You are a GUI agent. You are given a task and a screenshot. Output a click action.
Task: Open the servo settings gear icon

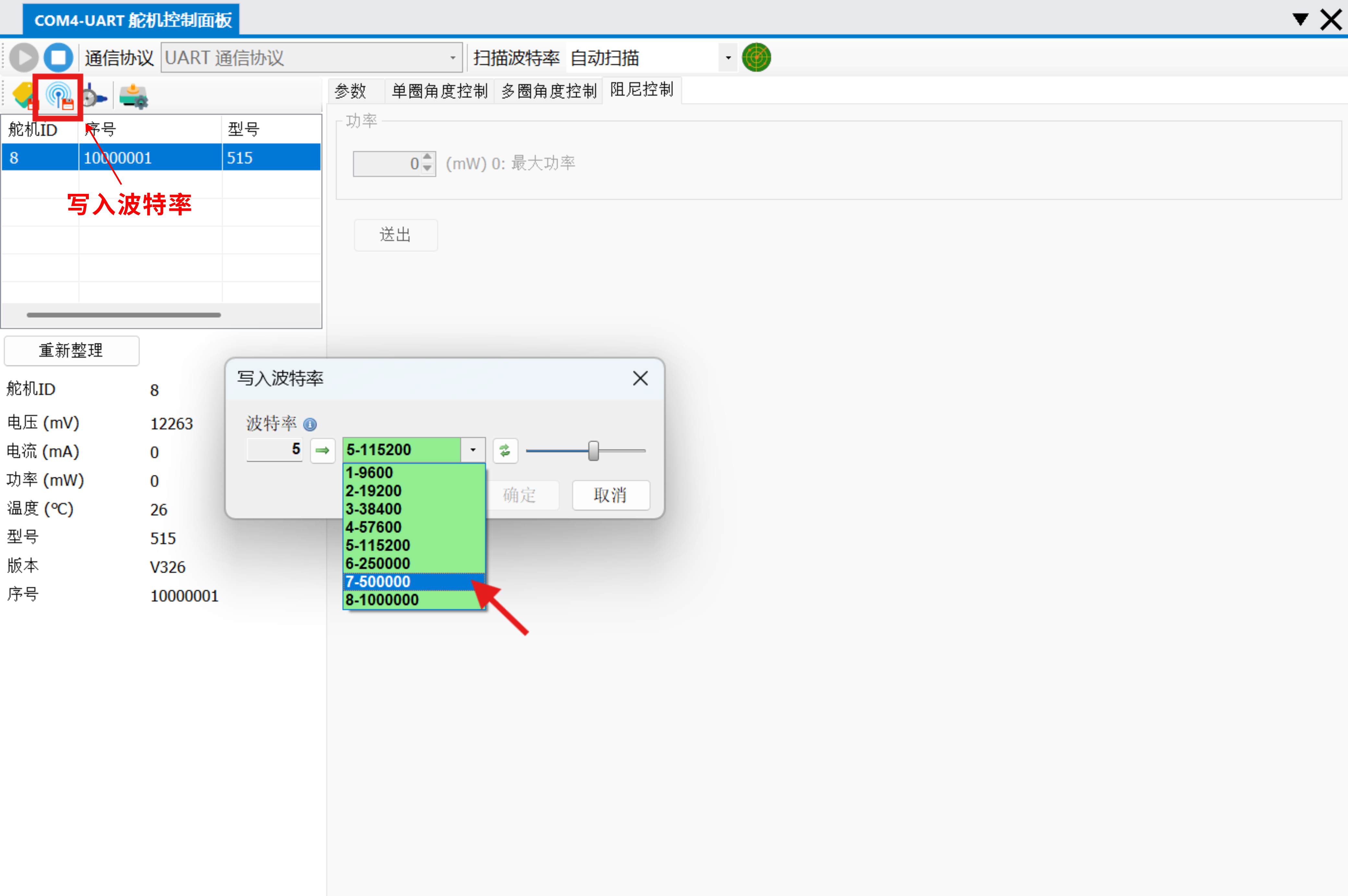point(133,97)
